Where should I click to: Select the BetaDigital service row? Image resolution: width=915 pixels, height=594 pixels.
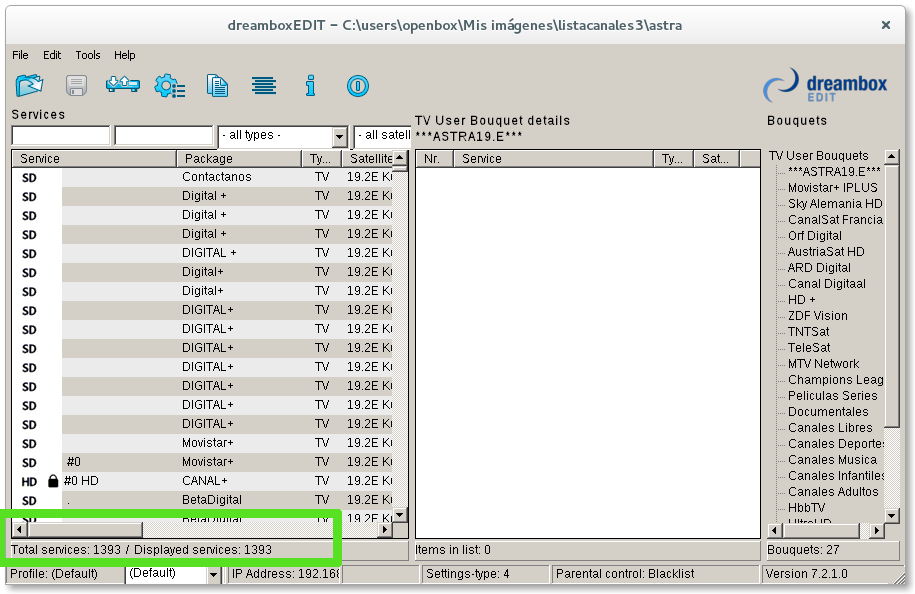tap(202, 500)
